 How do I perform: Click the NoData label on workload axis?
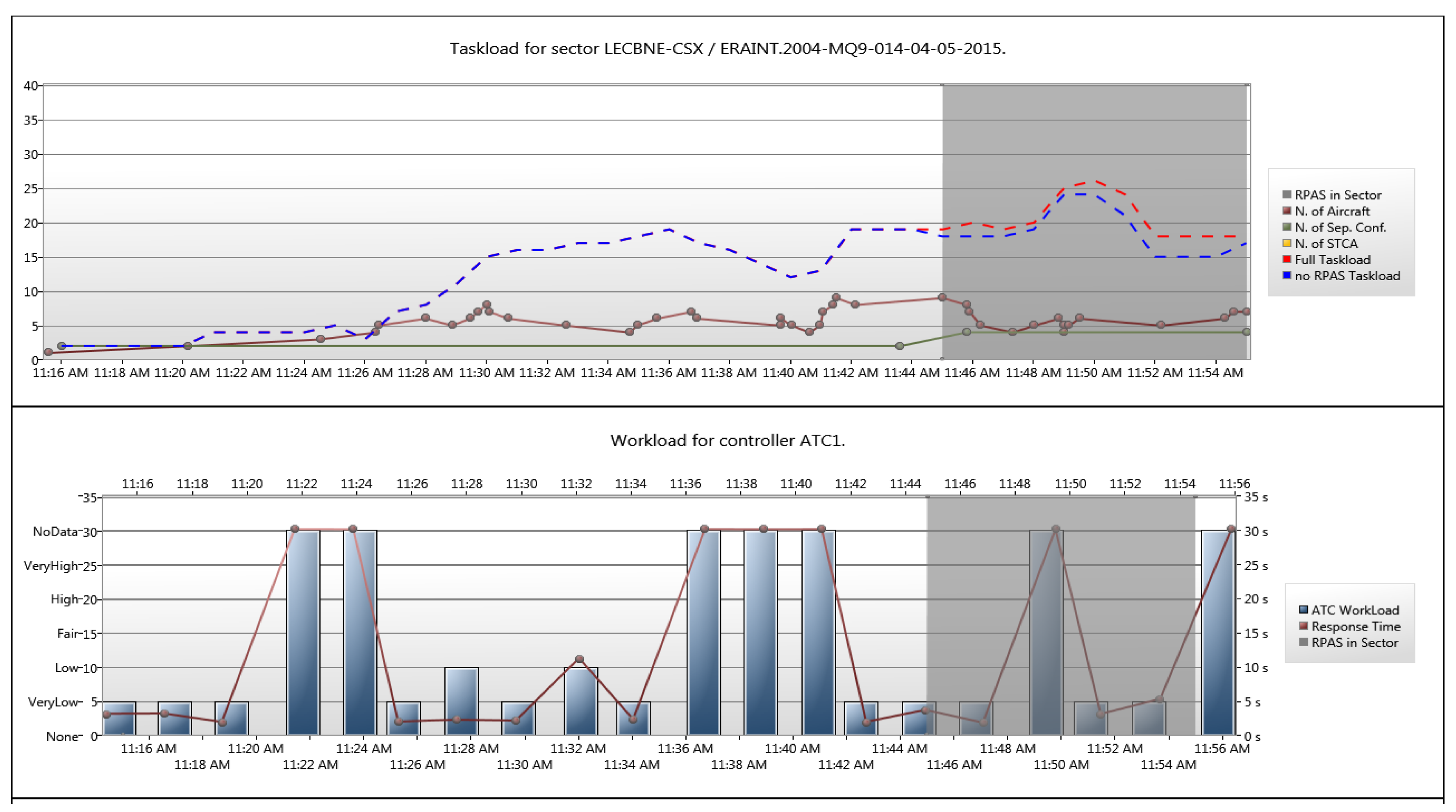point(55,531)
